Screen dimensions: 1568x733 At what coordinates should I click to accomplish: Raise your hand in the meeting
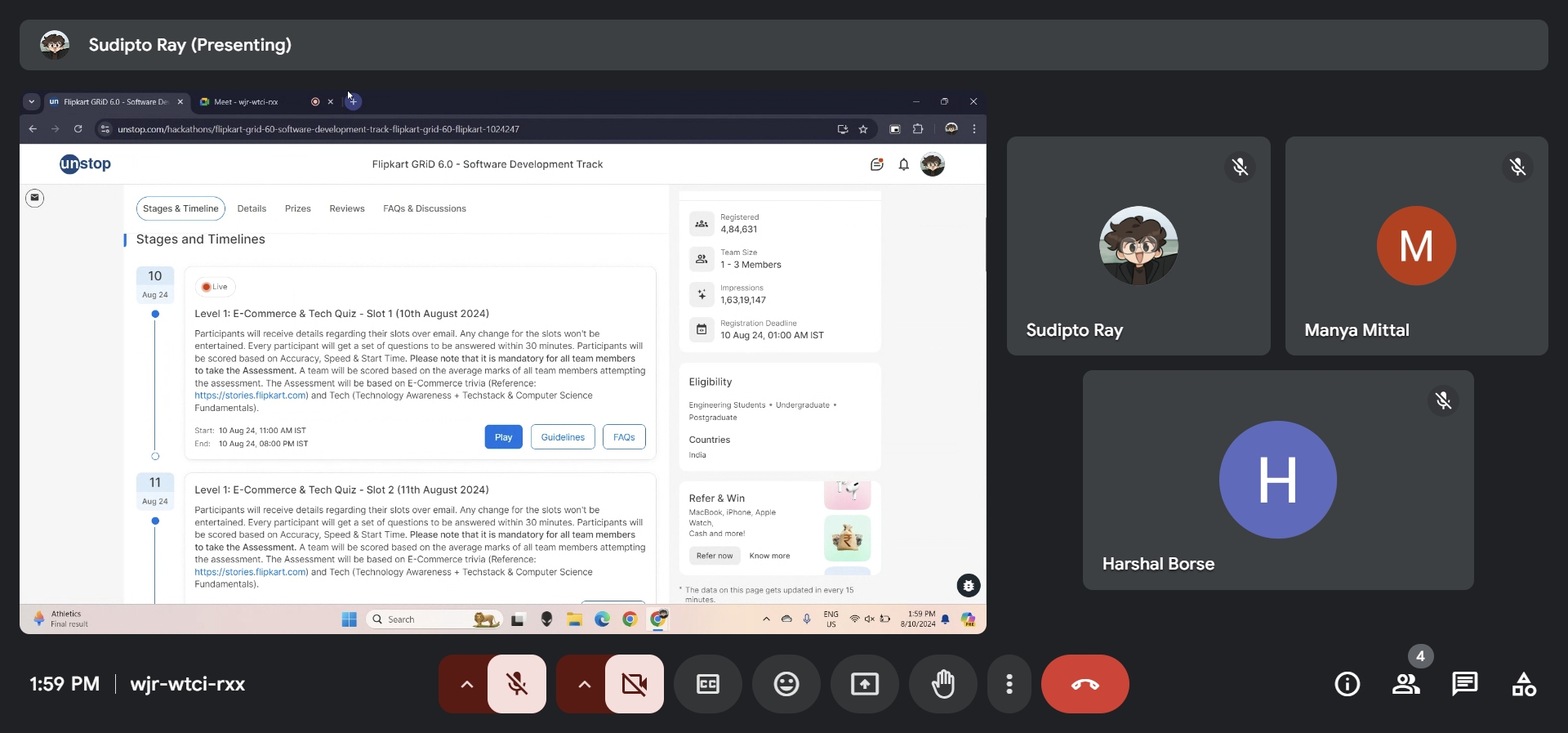pos(943,684)
